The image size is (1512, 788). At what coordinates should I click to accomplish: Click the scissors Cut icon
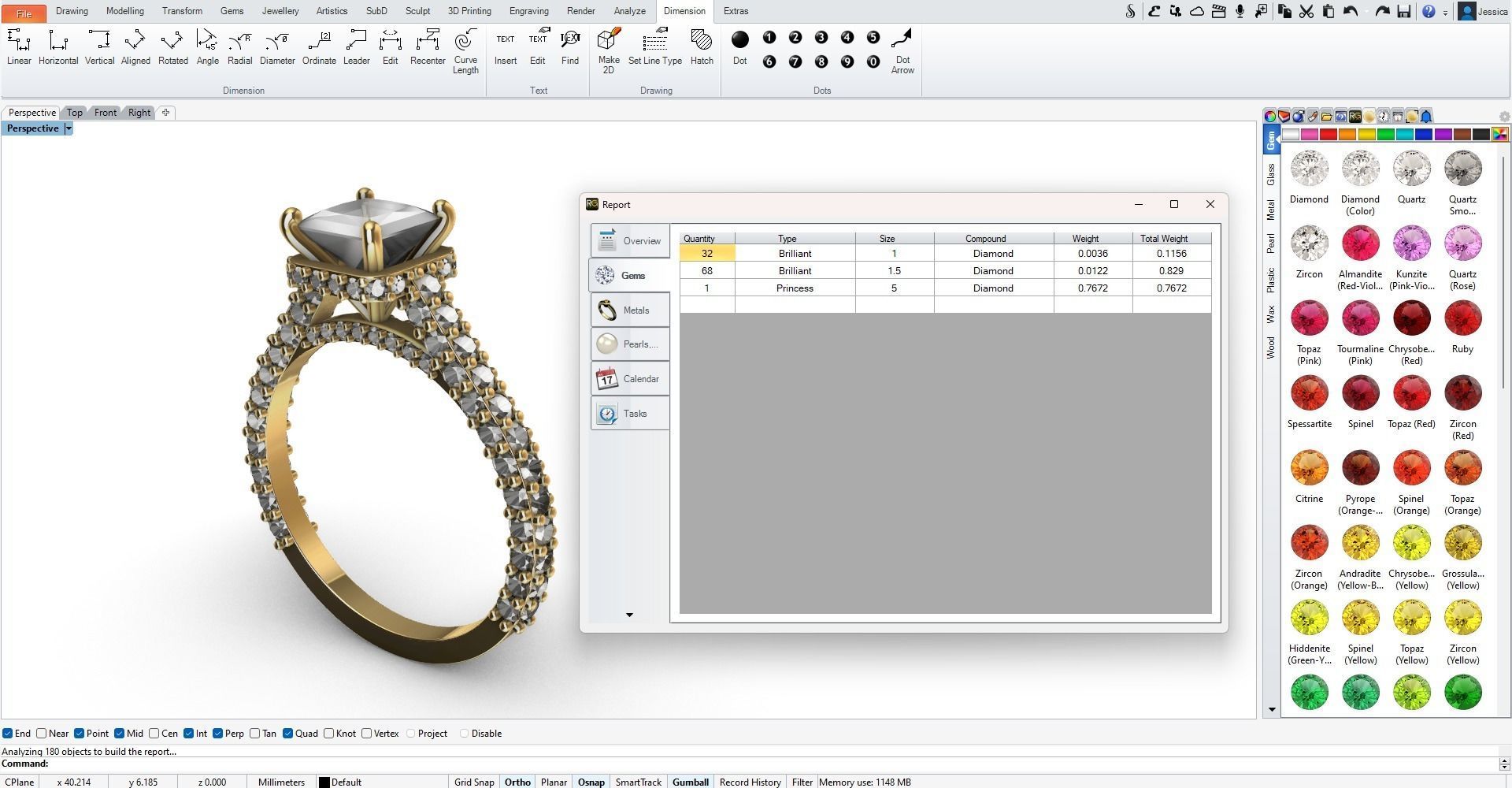[1306, 11]
